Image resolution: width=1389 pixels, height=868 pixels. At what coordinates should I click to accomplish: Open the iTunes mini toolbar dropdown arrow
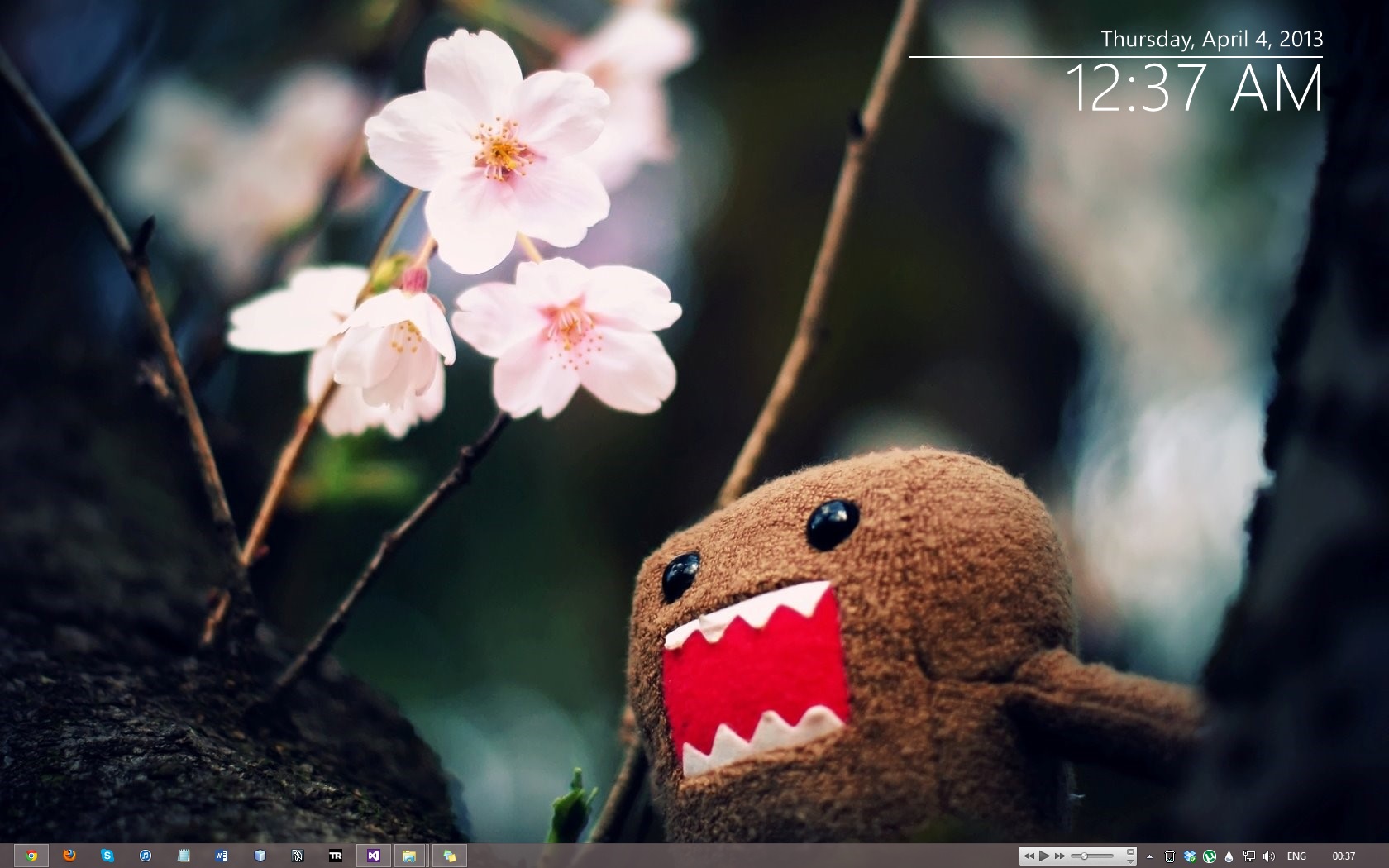(x=1130, y=861)
